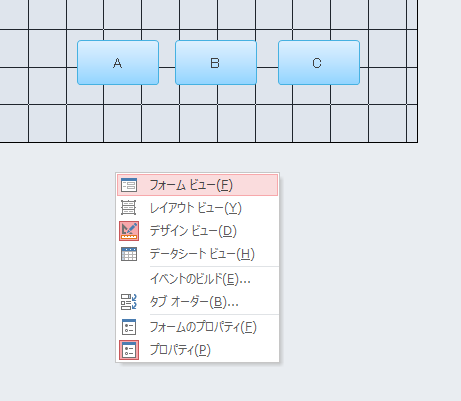Click the Datasheet View grid icon
The width and height of the screenshot is (461, 401).
[129, 254]
